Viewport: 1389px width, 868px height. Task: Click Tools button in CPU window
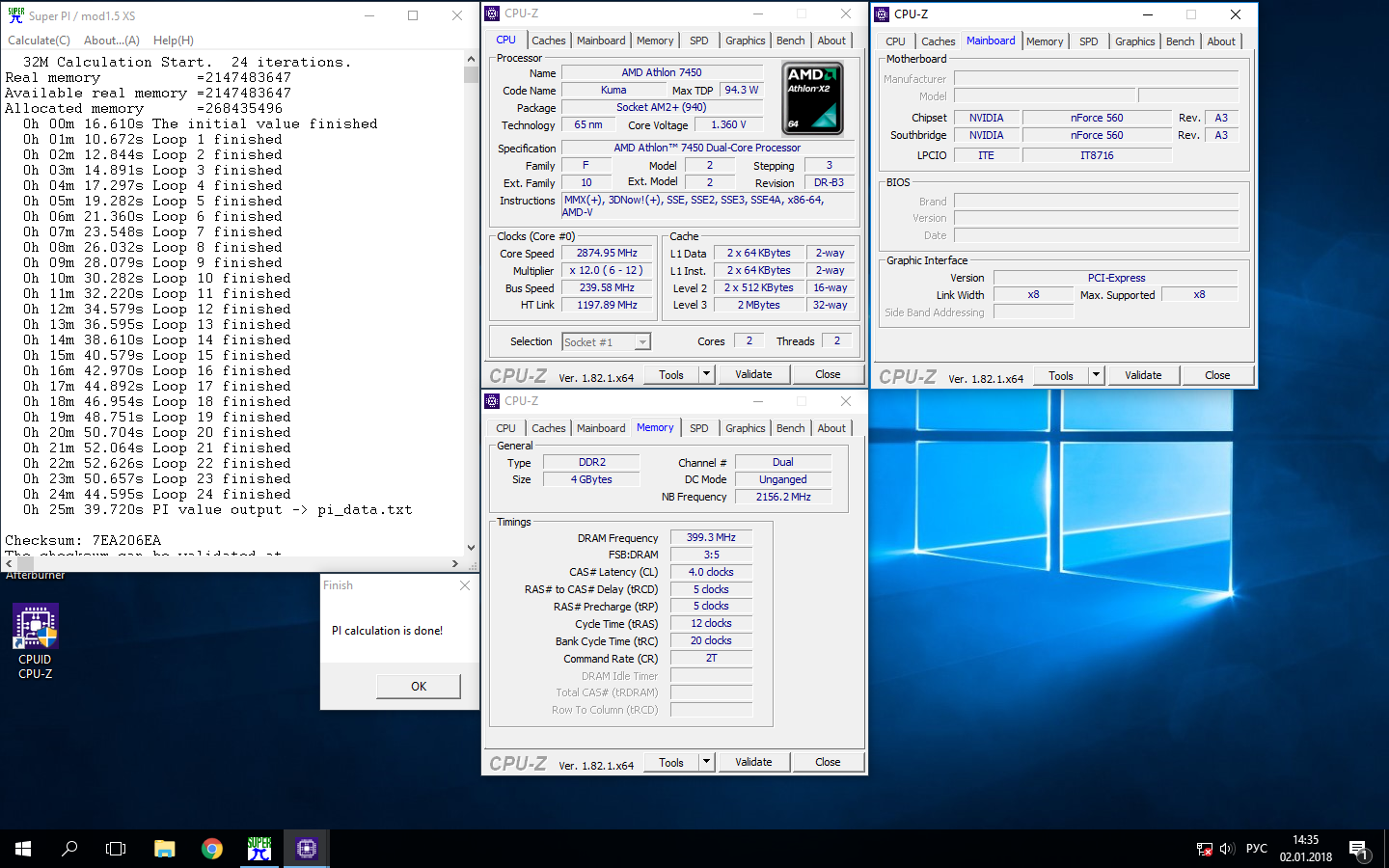[x=671, y=374]
